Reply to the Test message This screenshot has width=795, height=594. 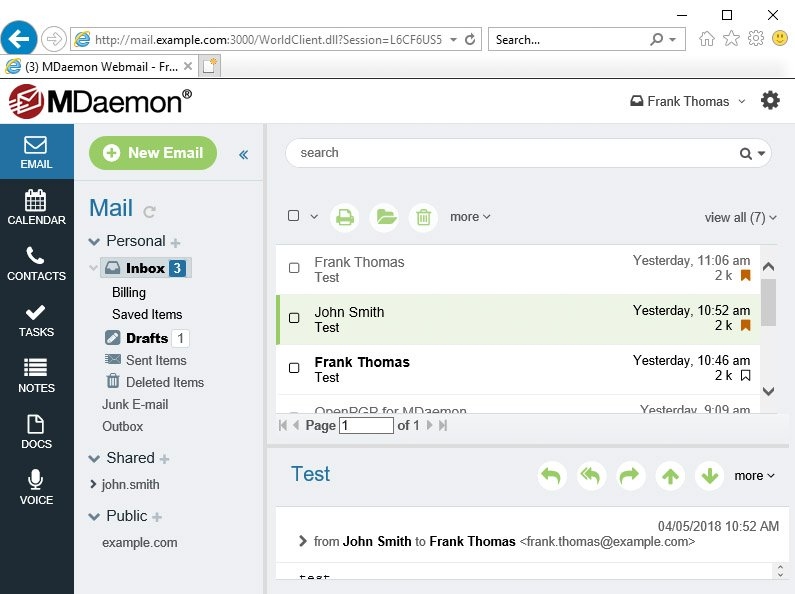click(552, 476)
